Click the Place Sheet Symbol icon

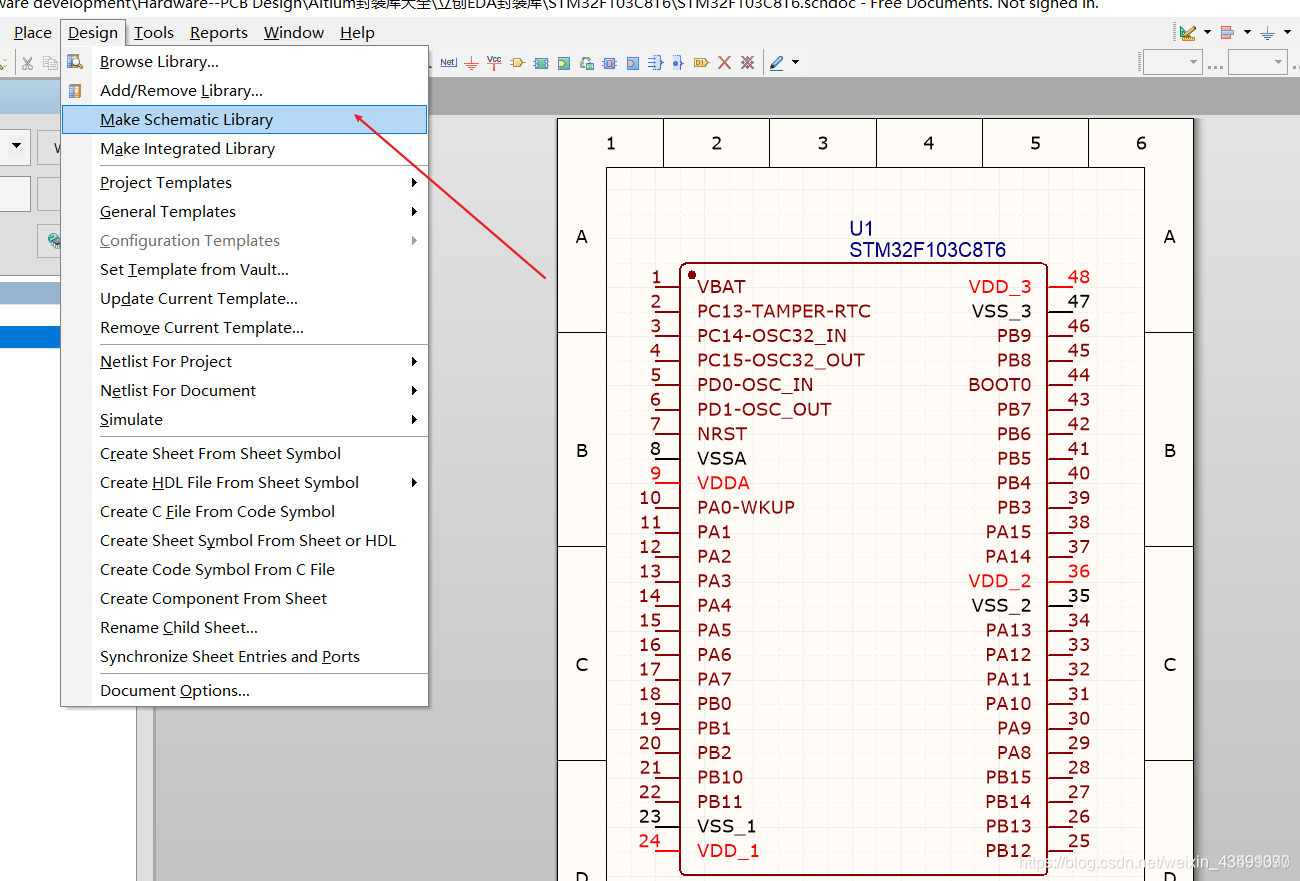point(541,62)
